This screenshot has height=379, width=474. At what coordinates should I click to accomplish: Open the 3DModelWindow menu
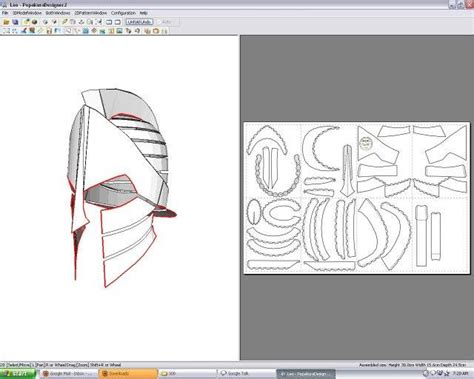(27, 13)
